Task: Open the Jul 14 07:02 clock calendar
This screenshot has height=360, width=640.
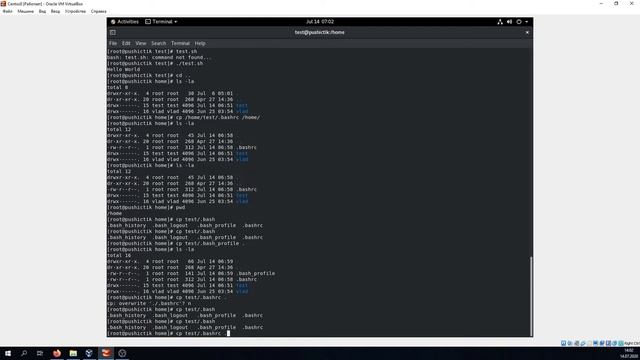Action: pos(320,22)
